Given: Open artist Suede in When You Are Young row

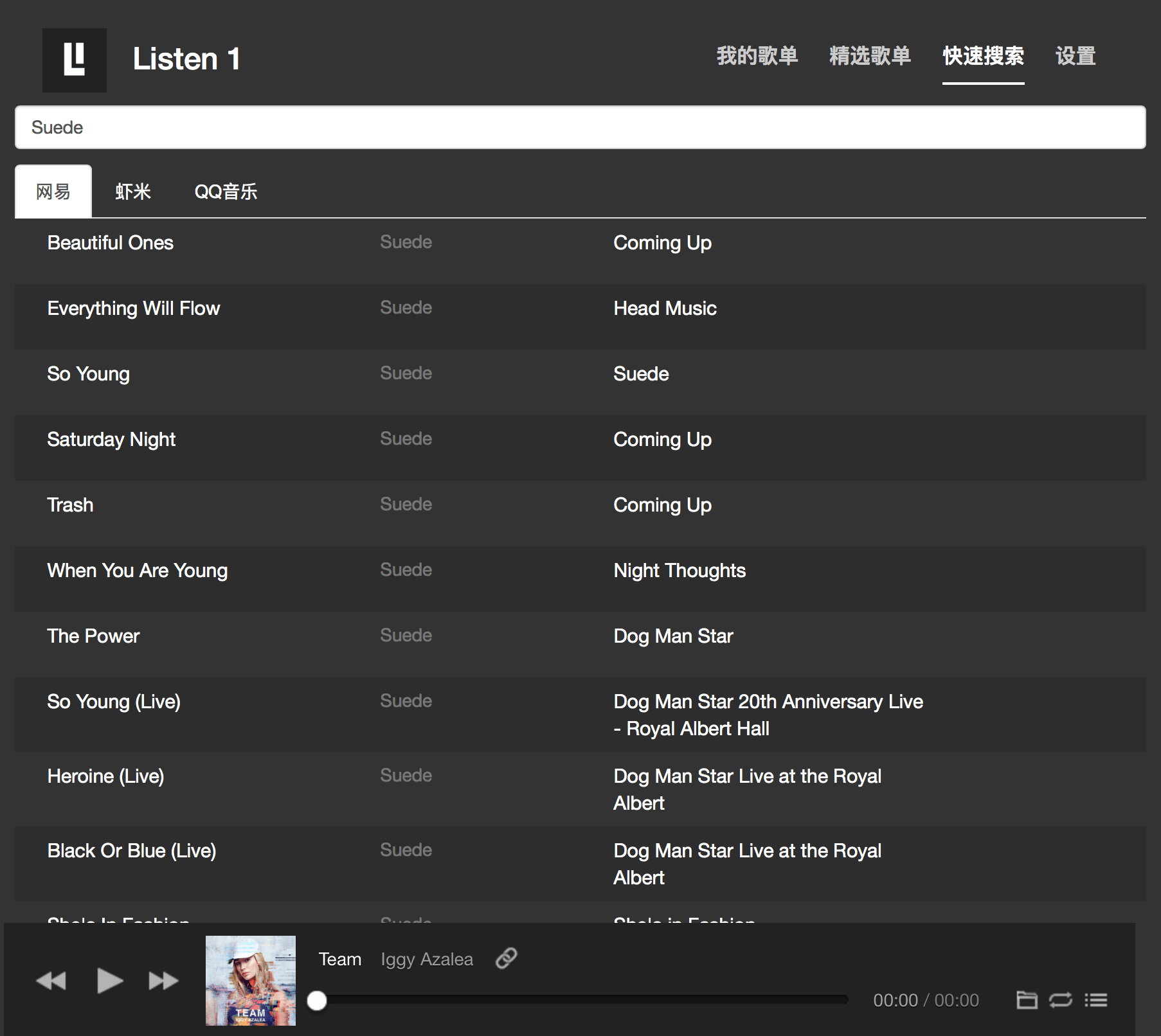Looking at the screenshot, I should tap(406, 570).
